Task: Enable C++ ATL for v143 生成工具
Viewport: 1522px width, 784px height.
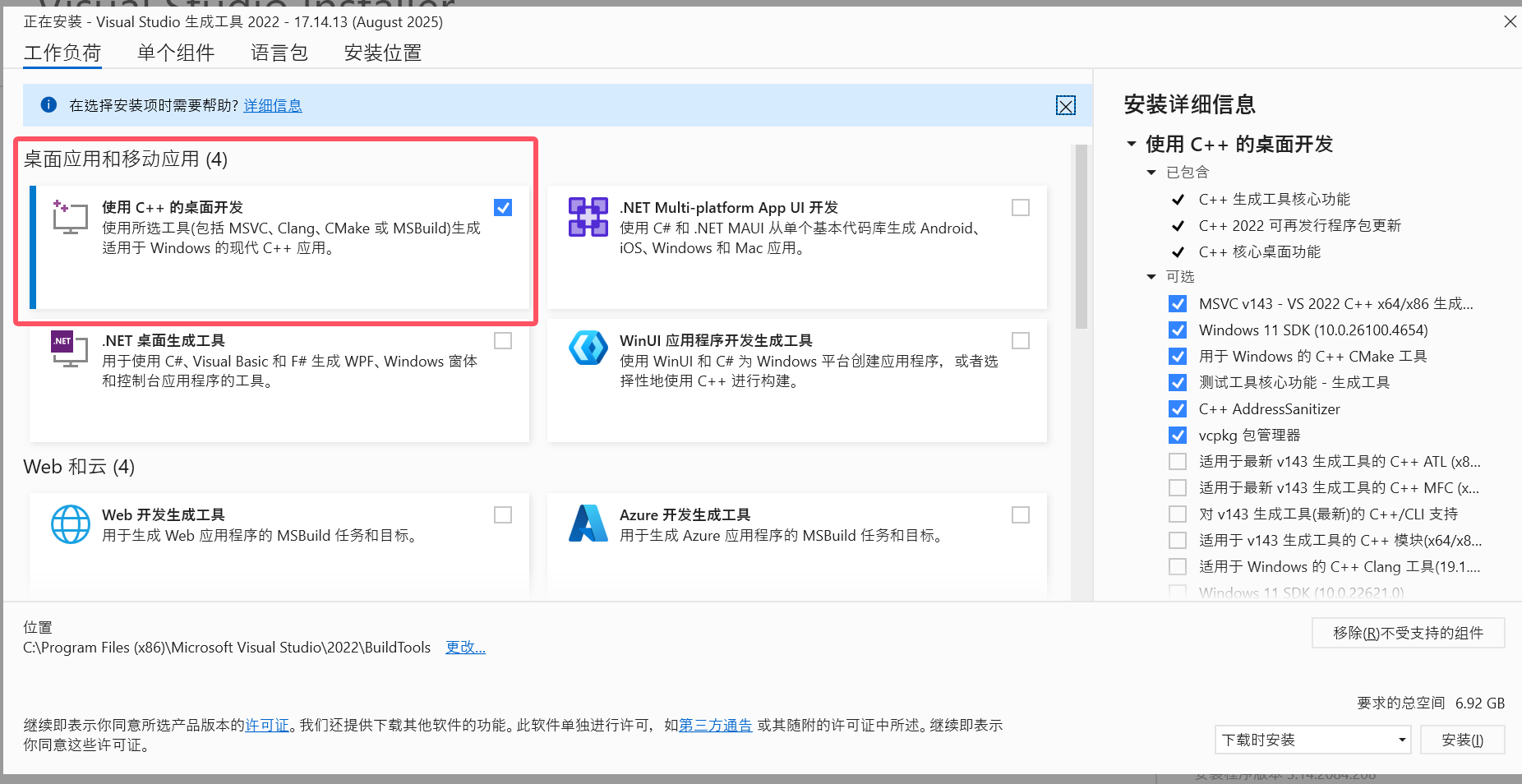Action: [1178, 462]
